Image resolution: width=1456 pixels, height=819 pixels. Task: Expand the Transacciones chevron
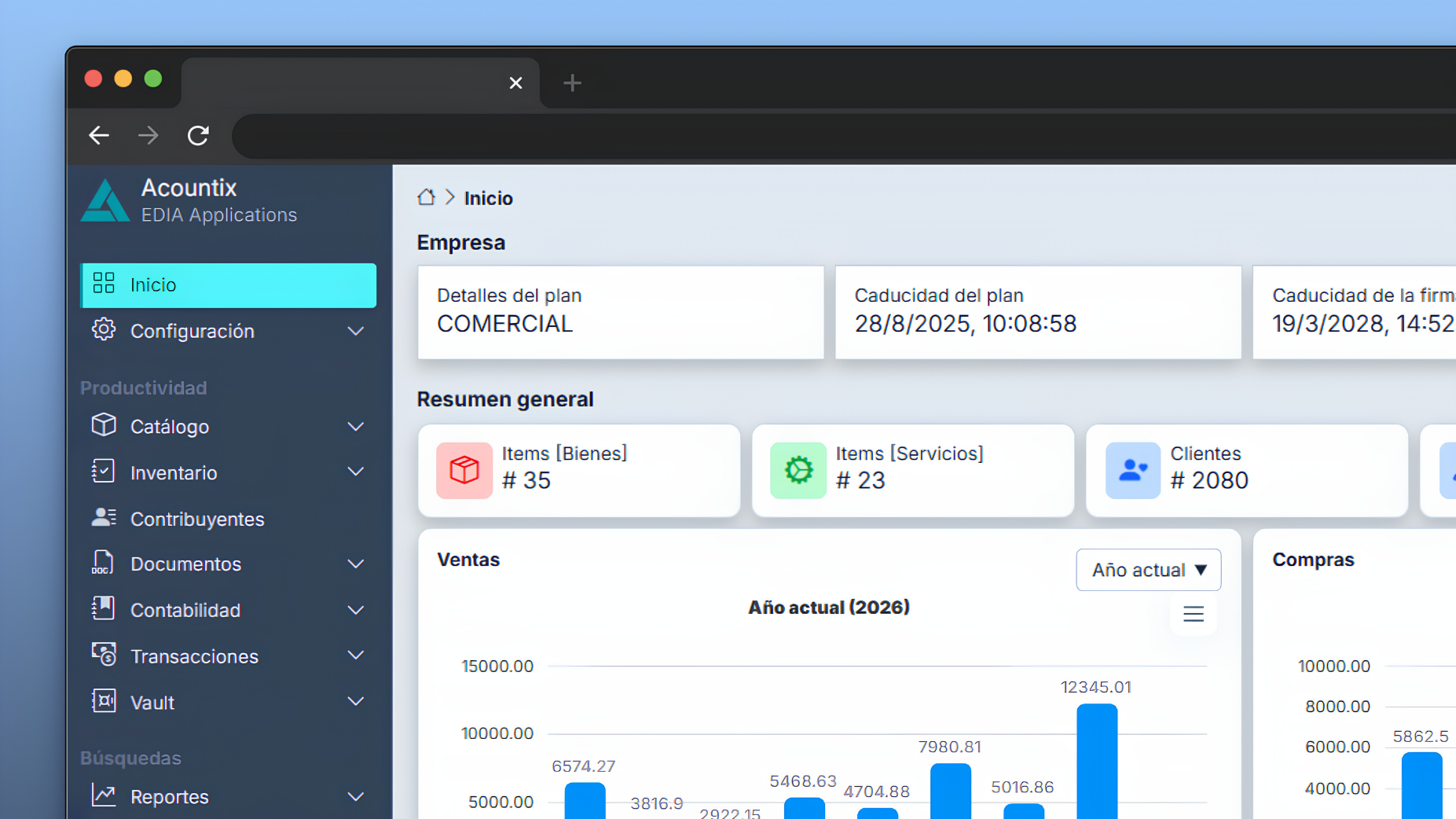[356, 656]
